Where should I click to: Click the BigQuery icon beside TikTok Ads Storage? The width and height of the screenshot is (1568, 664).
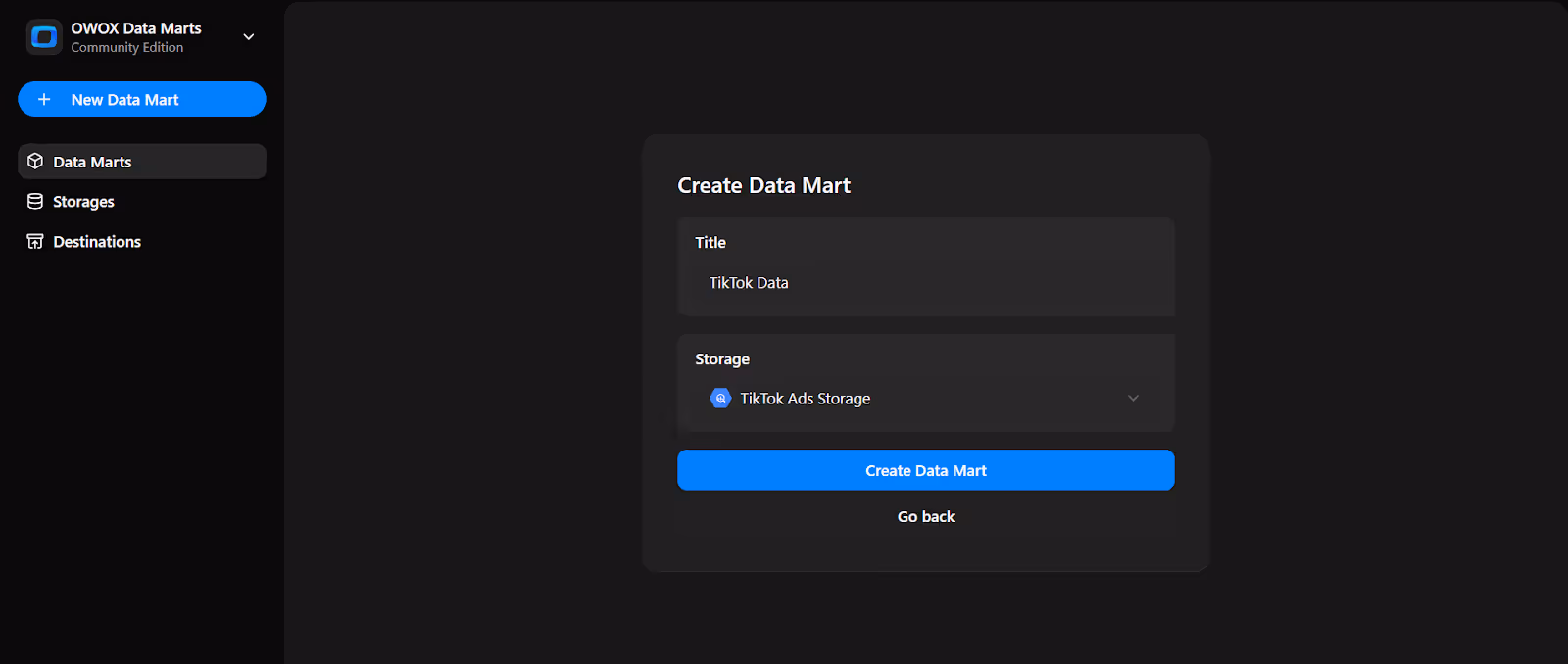tap(720, 399)
